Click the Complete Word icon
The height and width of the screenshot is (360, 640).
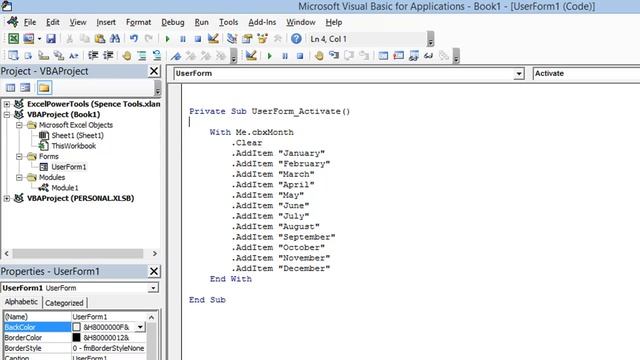point(74,56)
